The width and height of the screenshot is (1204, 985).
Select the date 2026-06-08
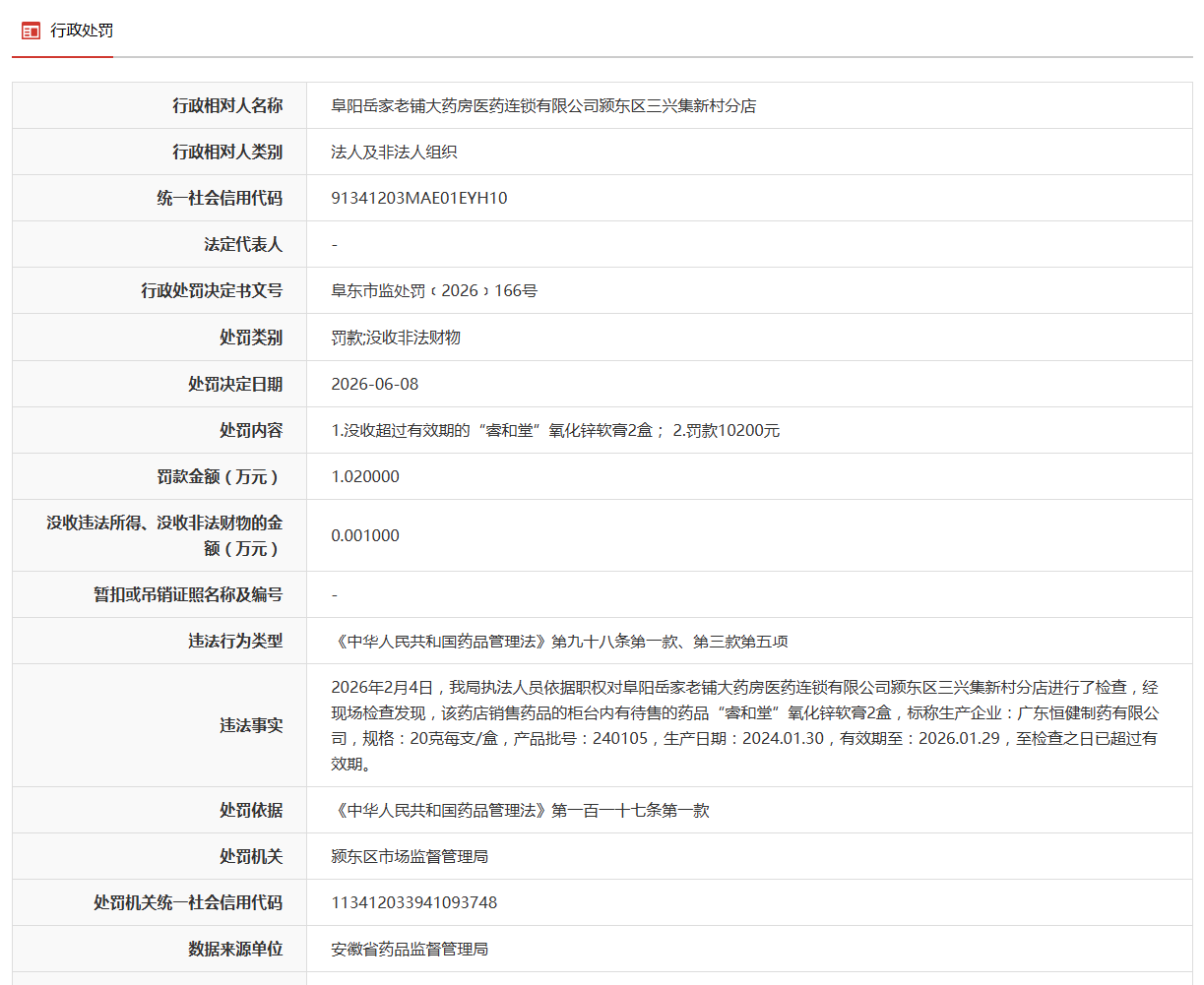click(x=375, y=385)
